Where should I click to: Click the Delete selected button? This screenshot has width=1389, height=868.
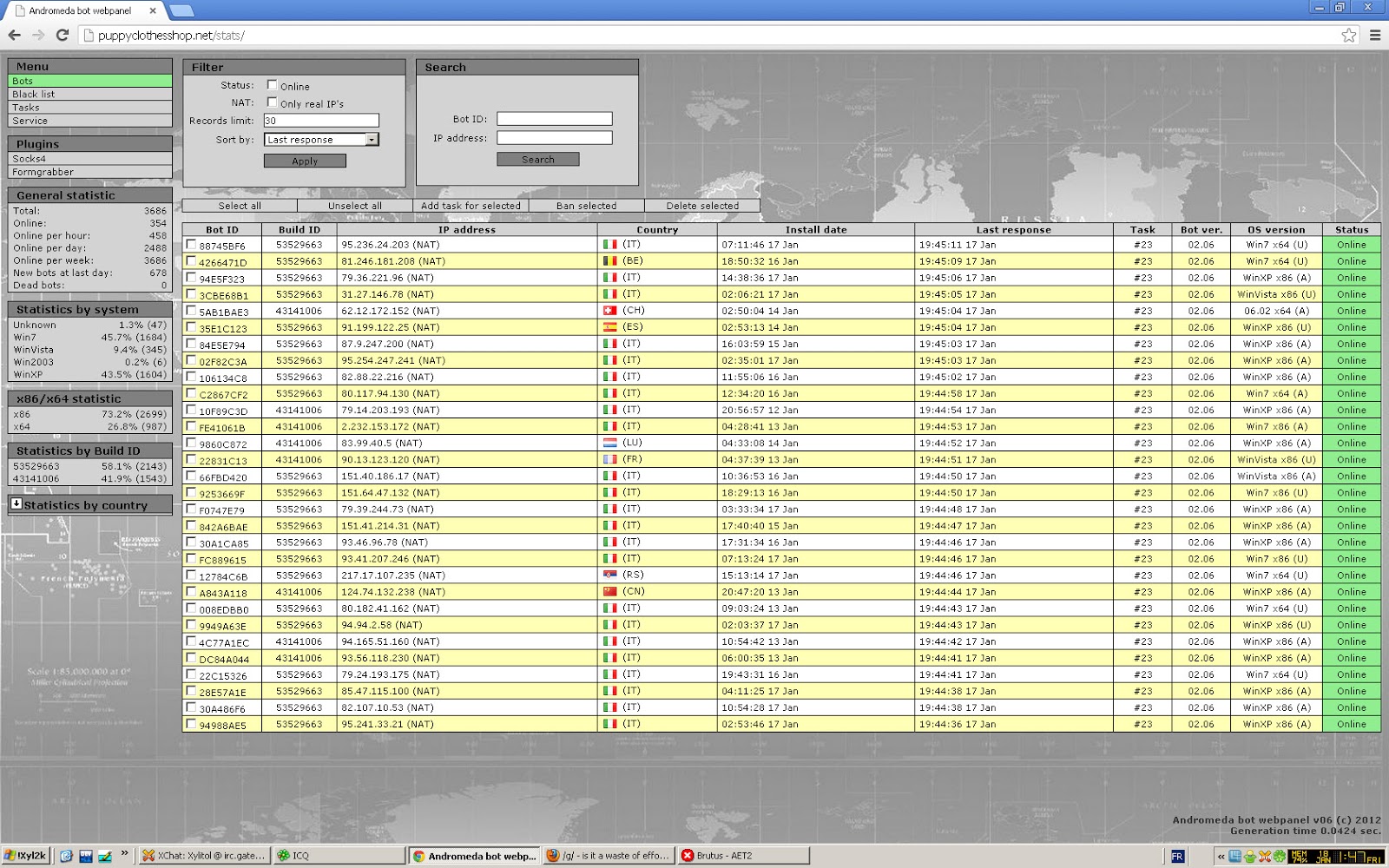702,206
